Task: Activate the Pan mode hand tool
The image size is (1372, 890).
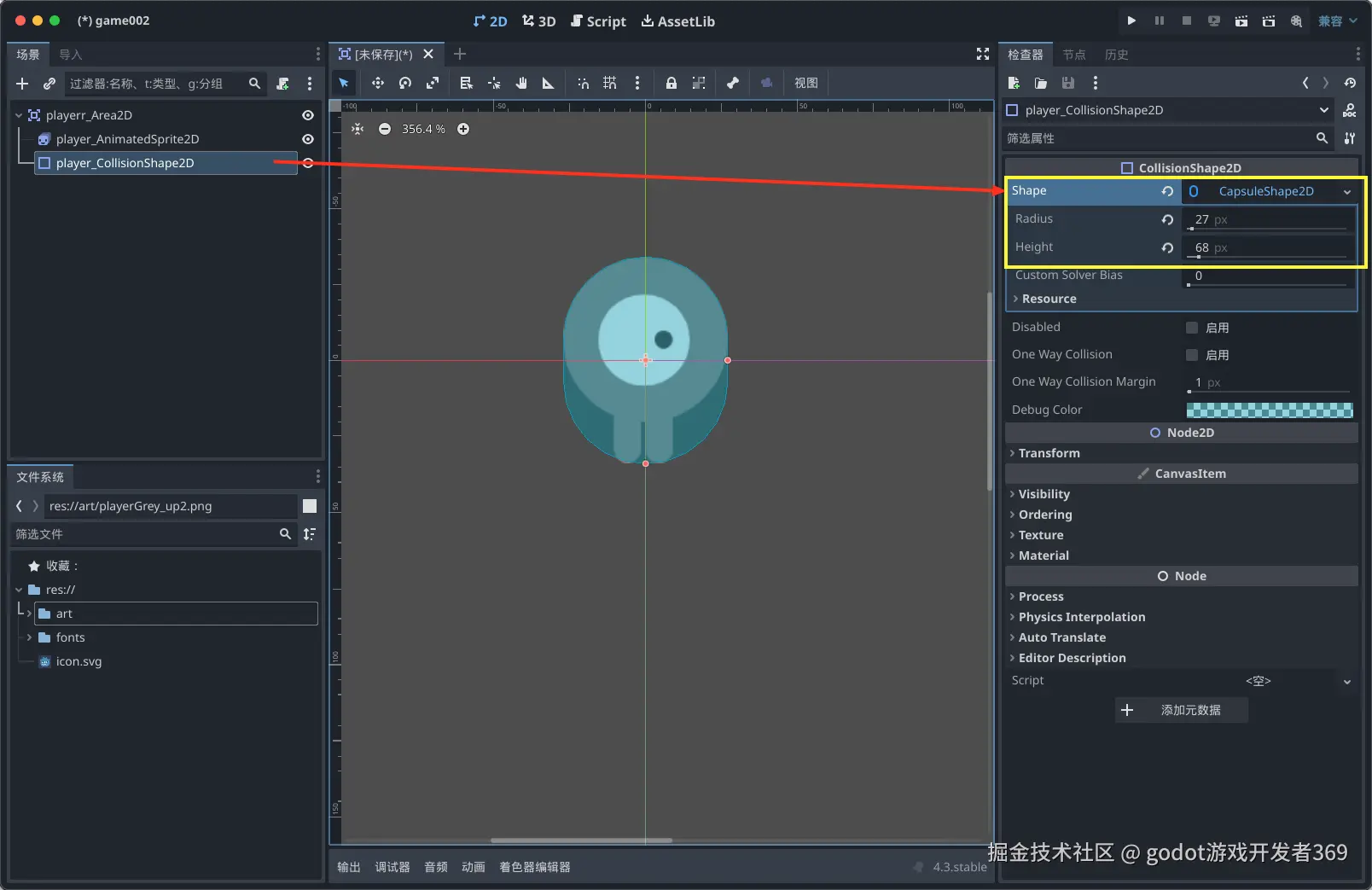Action: [x=521, y=83]
